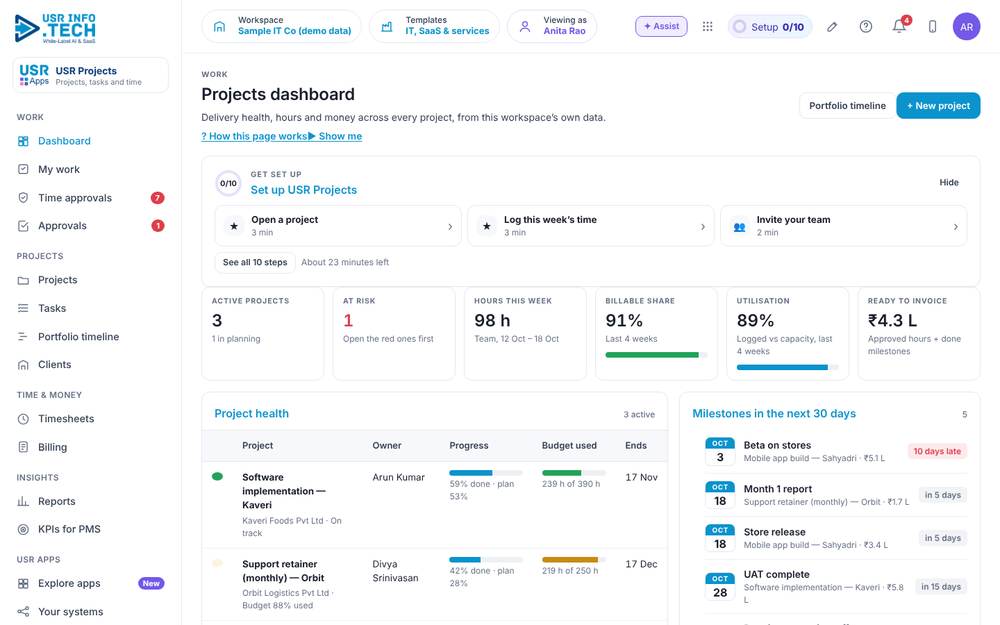Open the notifications bell
The width and height of the screenshot is (1000, 625).
pos(899,26)
